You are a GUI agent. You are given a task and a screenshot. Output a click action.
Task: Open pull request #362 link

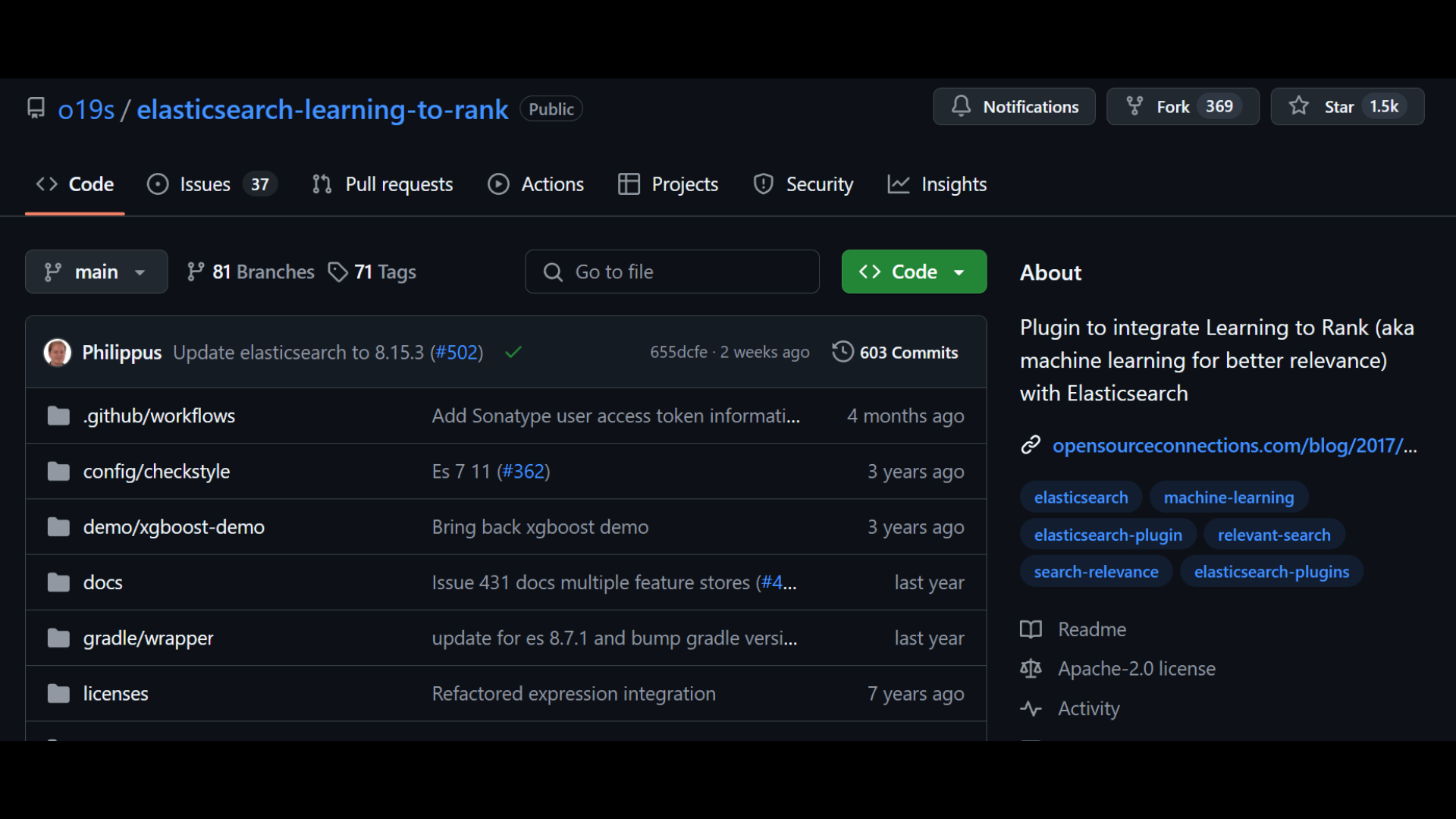click(523, 472)
